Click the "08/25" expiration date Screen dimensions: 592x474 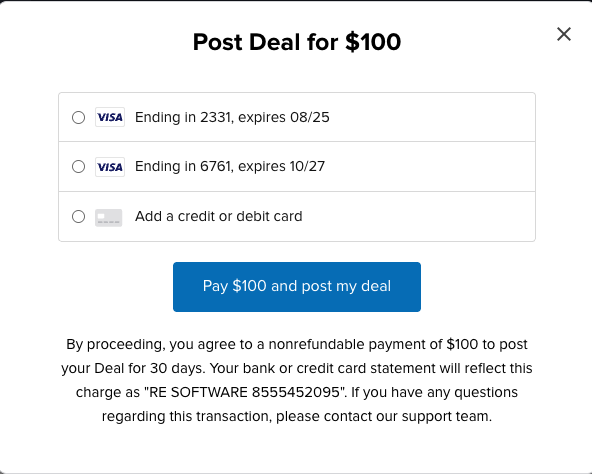[310, 117]
